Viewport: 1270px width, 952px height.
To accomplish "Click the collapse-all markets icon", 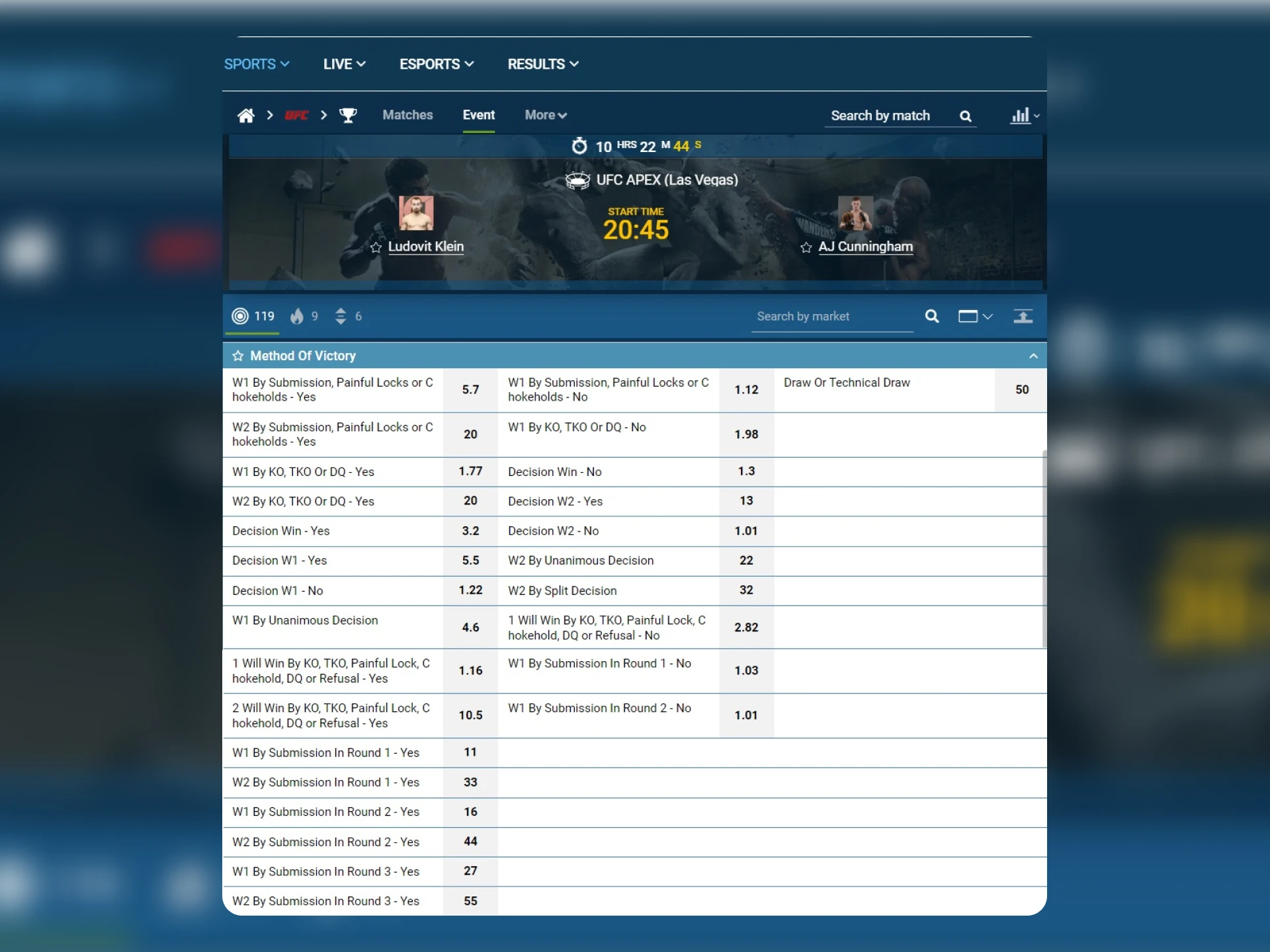I will pyautogui.click(x=1023, y=316).
